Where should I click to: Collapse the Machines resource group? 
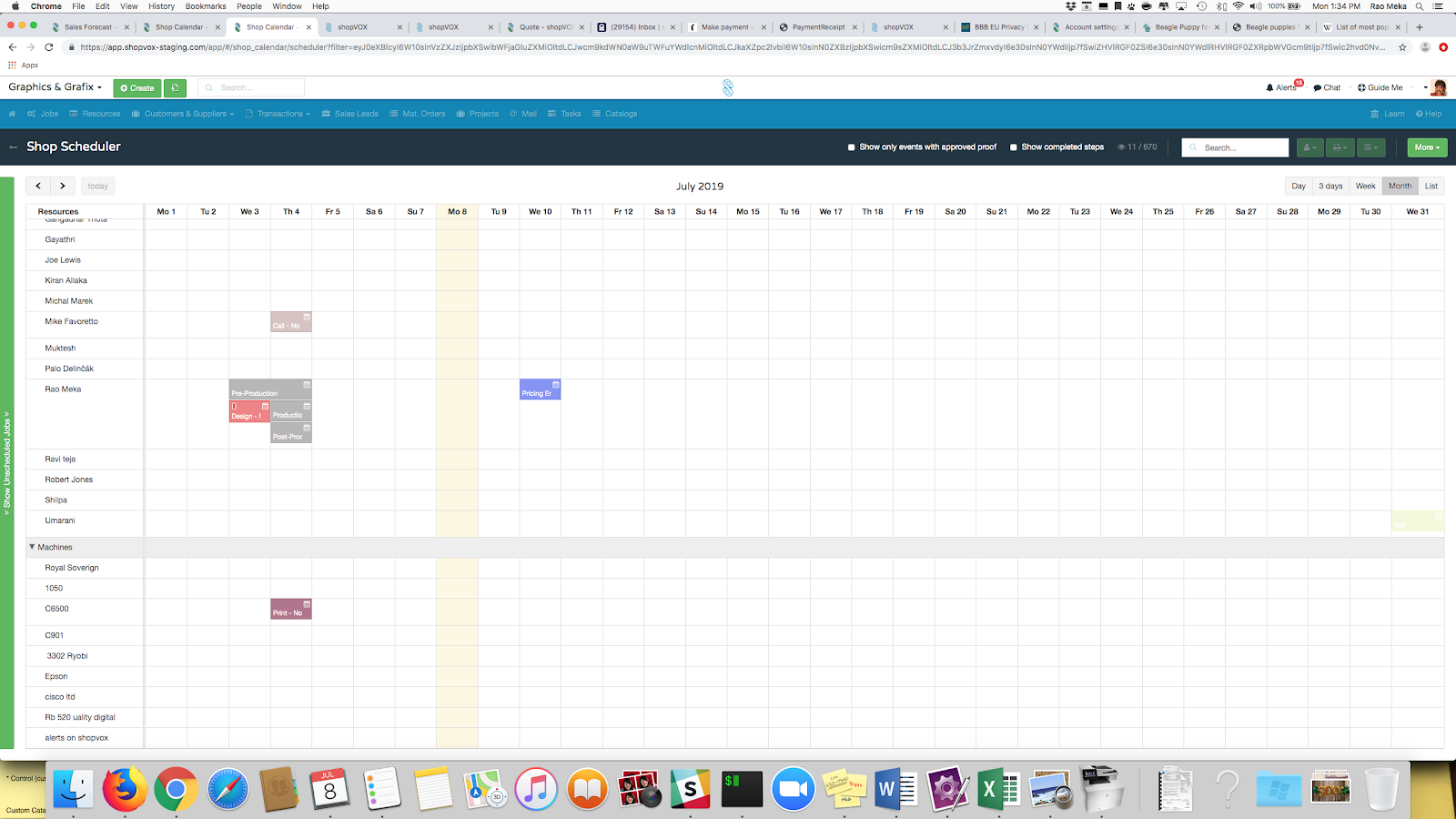coord(32,547)
